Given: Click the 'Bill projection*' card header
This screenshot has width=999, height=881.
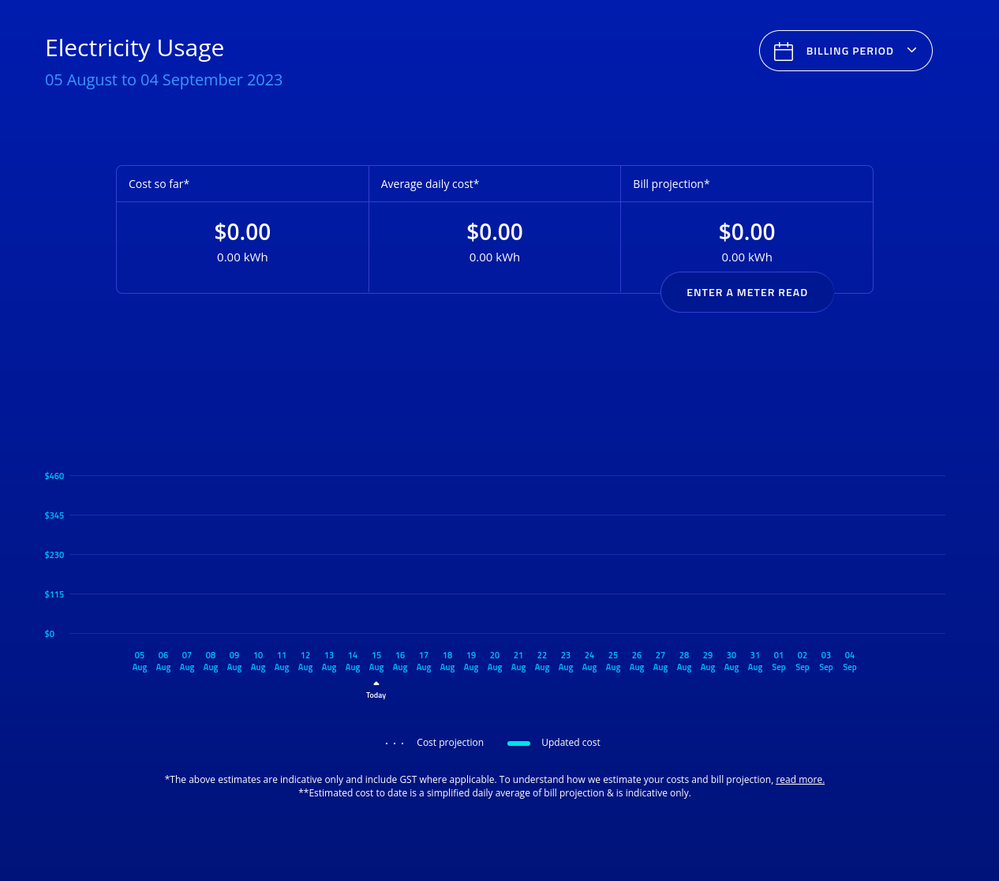Looking at the screenshot, I should point(671,184).
